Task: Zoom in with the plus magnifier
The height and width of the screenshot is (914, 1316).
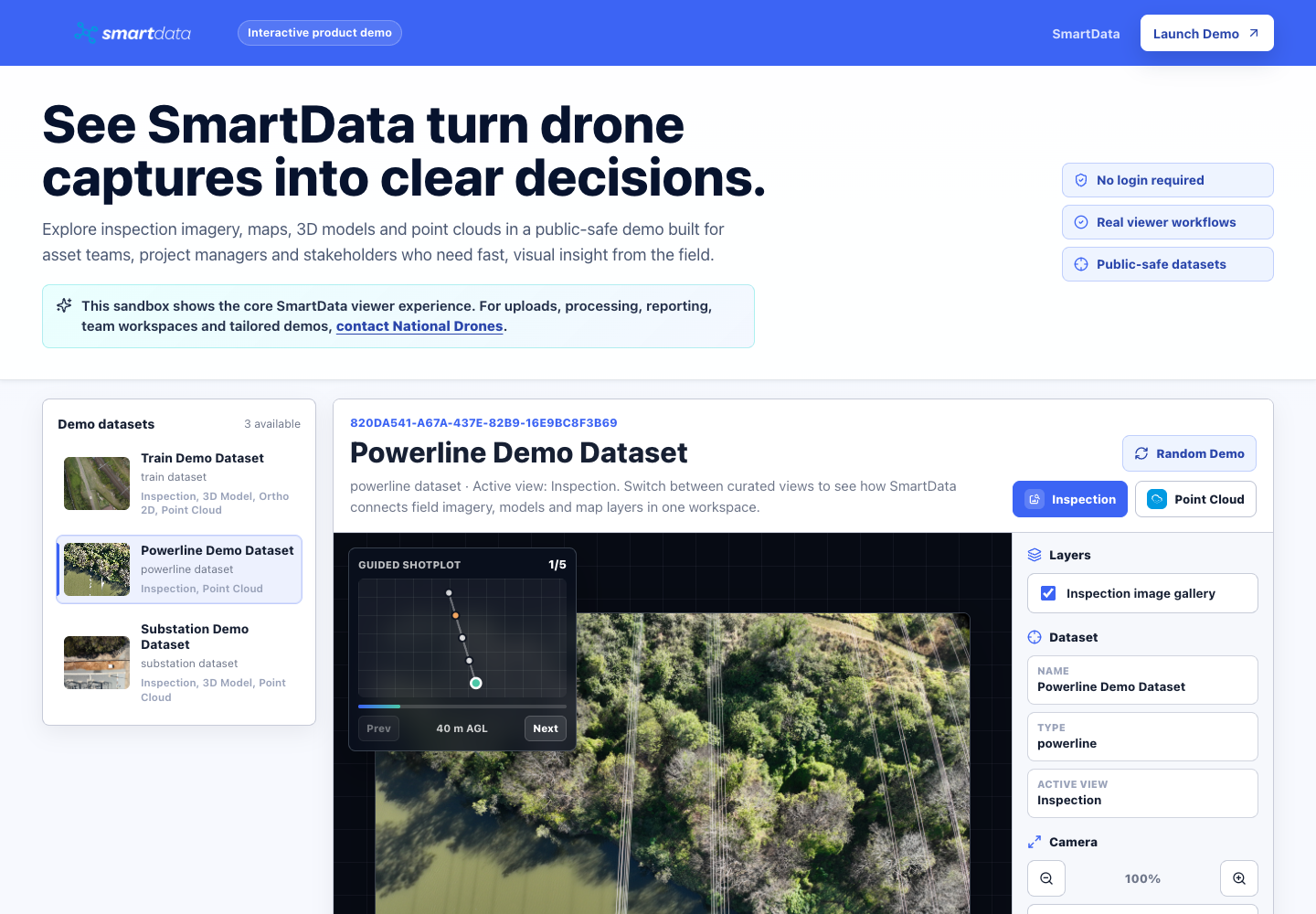Action: (x=1239, y=878)
